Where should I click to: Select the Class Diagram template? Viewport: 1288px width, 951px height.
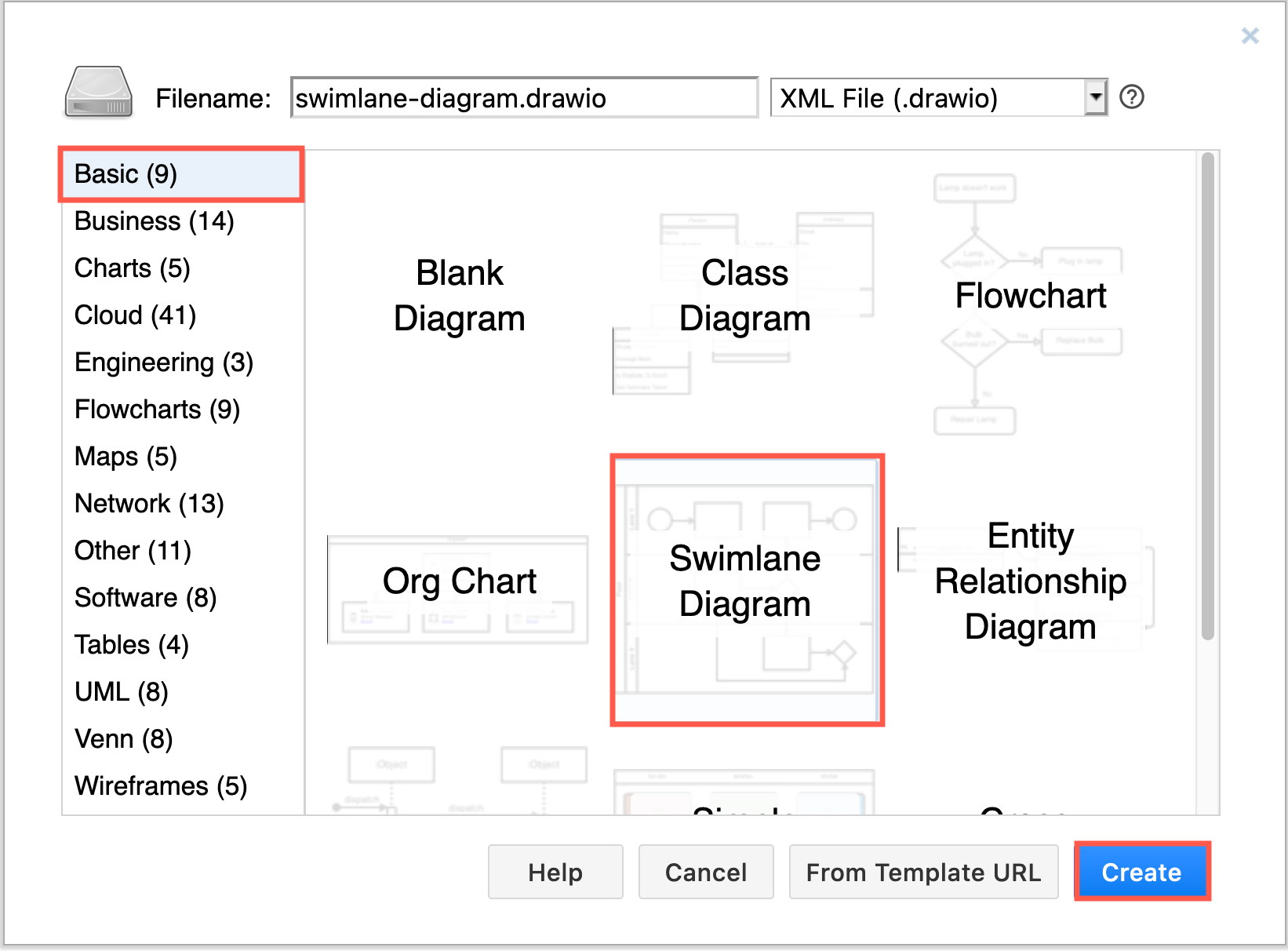click(744, 295)
